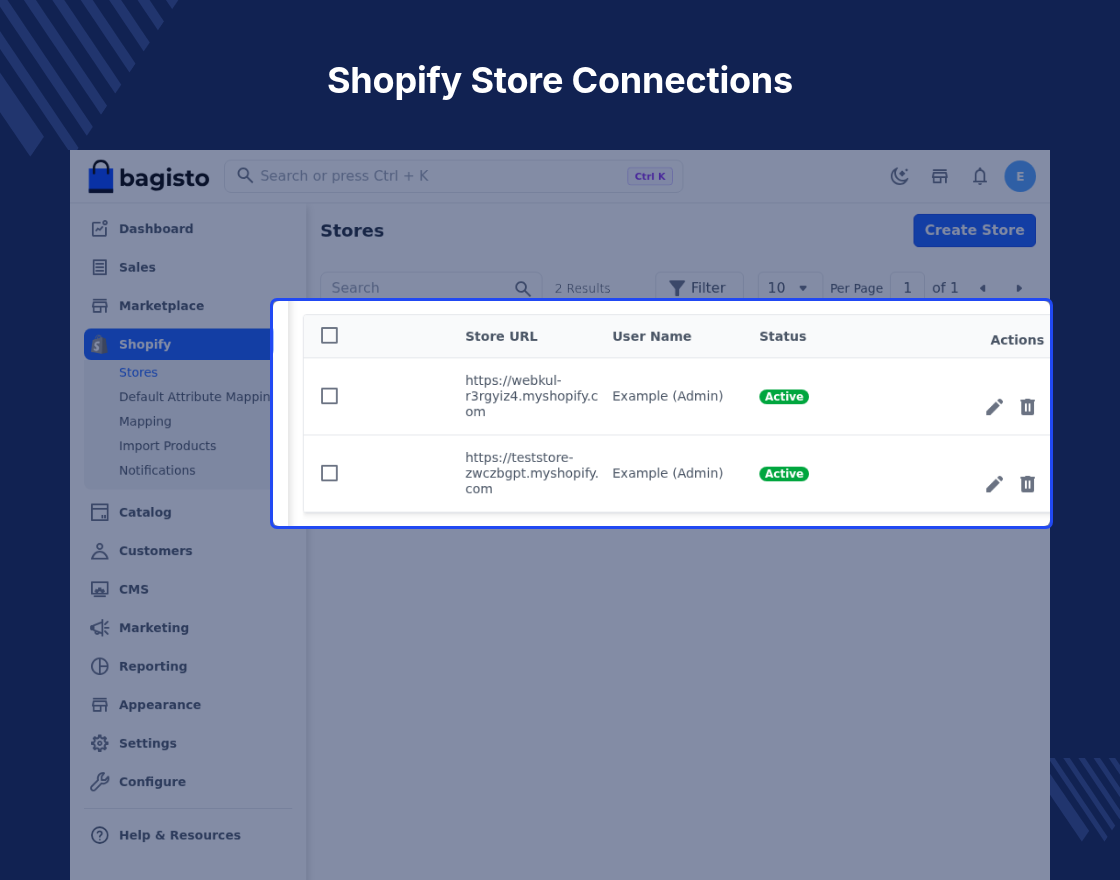Sort by Store URL column header
1120x880 pixels.
[x=501, y=336]
